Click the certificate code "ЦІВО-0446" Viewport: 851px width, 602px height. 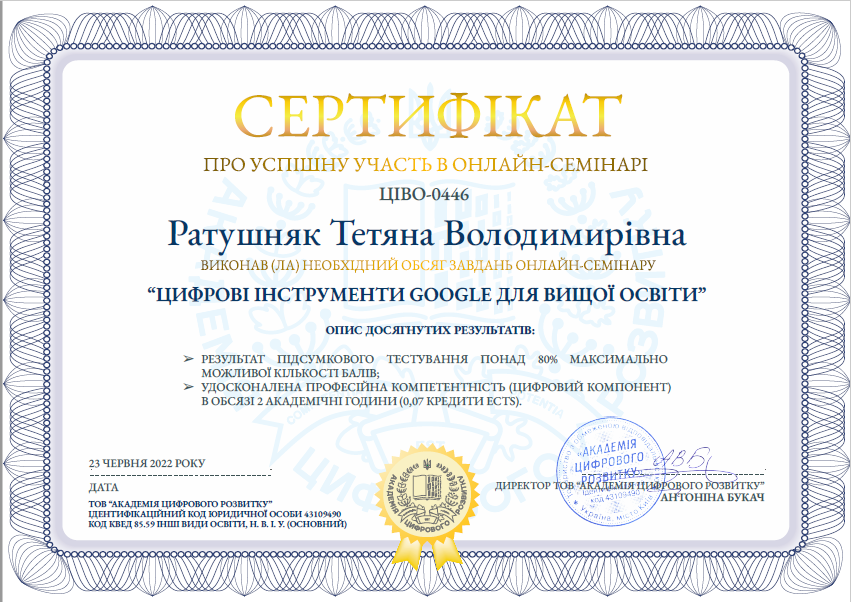[424, 194]
